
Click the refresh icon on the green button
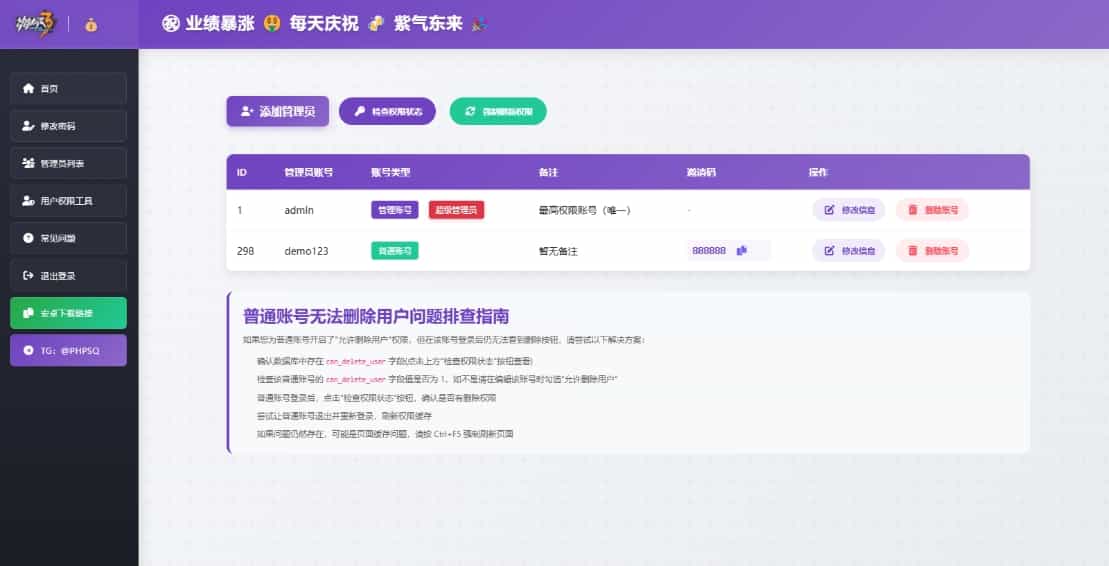(x=469, y=111)
